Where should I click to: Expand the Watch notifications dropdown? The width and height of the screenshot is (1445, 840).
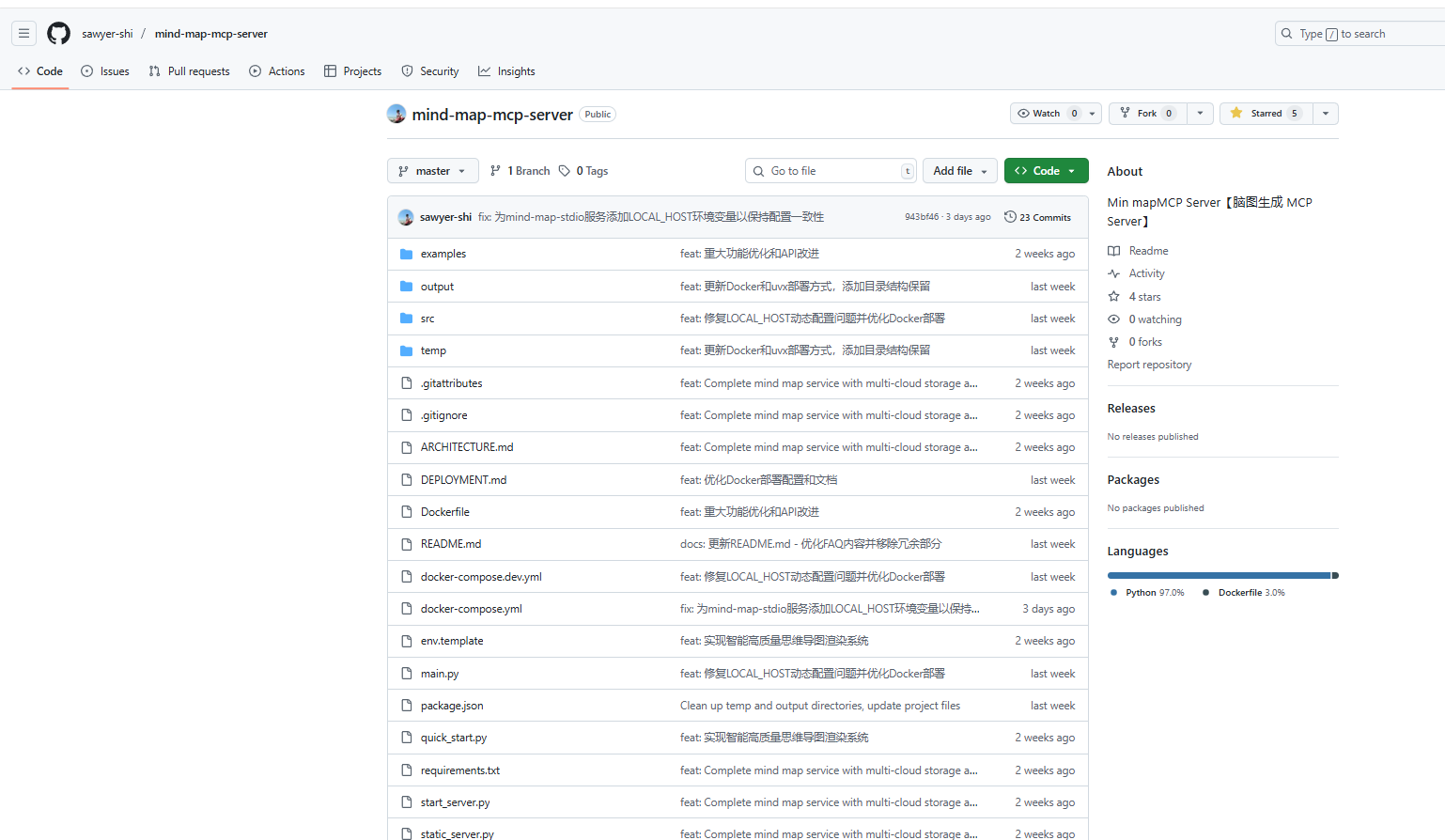pos(1057,114)
